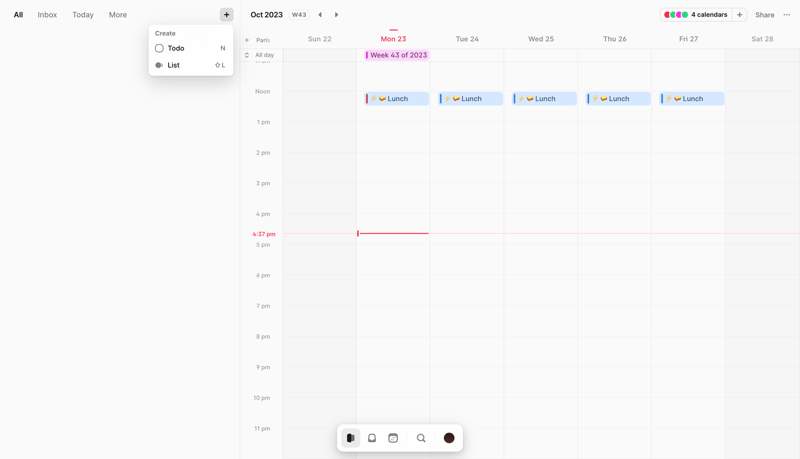
Task: Open the profile avatar in bottom dock
Action: (x=449, y=438)
